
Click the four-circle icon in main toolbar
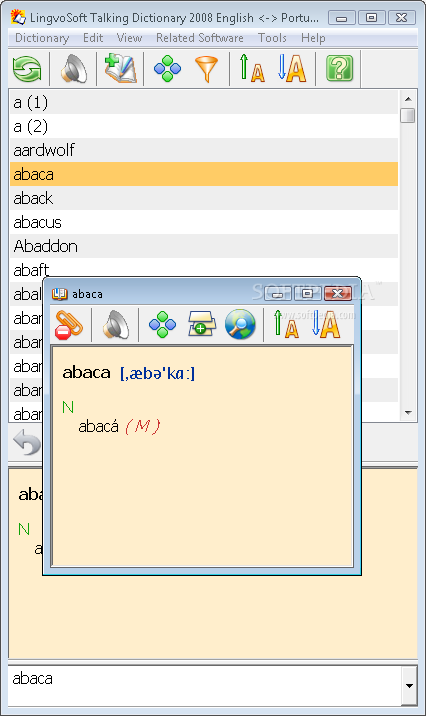[x=168, y=69]
